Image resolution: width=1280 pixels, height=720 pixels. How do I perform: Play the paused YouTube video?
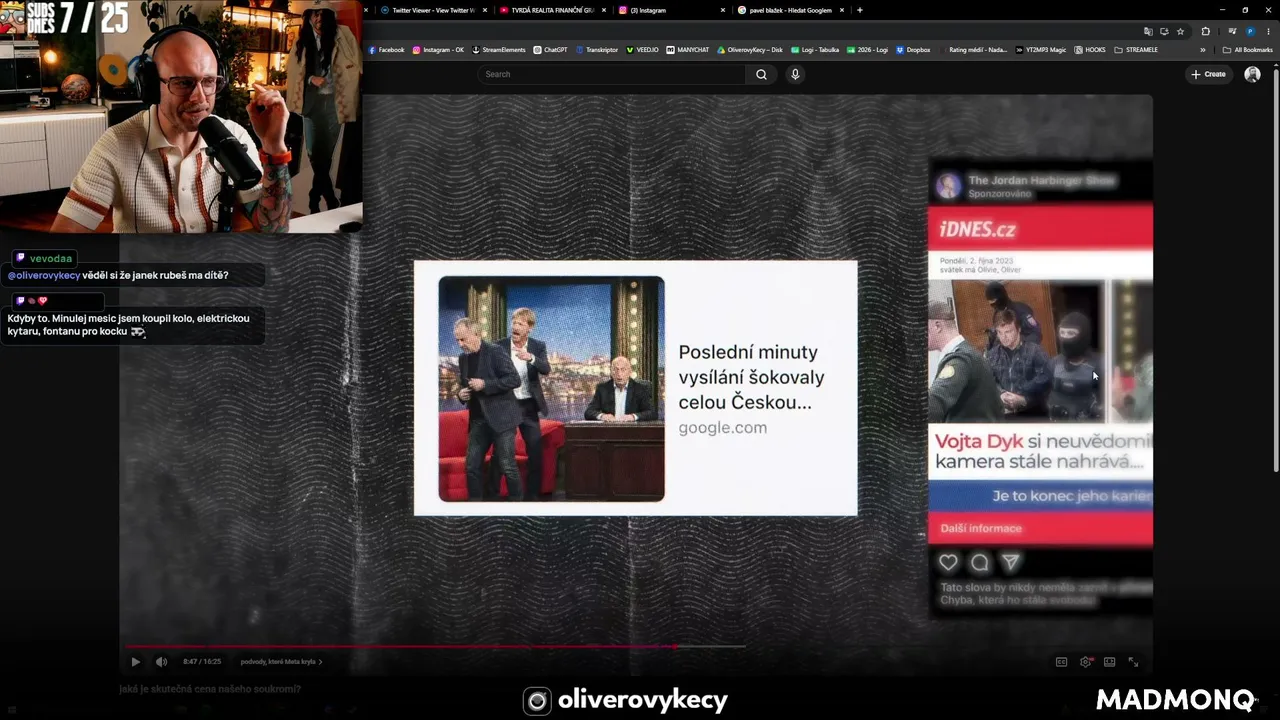136,661
